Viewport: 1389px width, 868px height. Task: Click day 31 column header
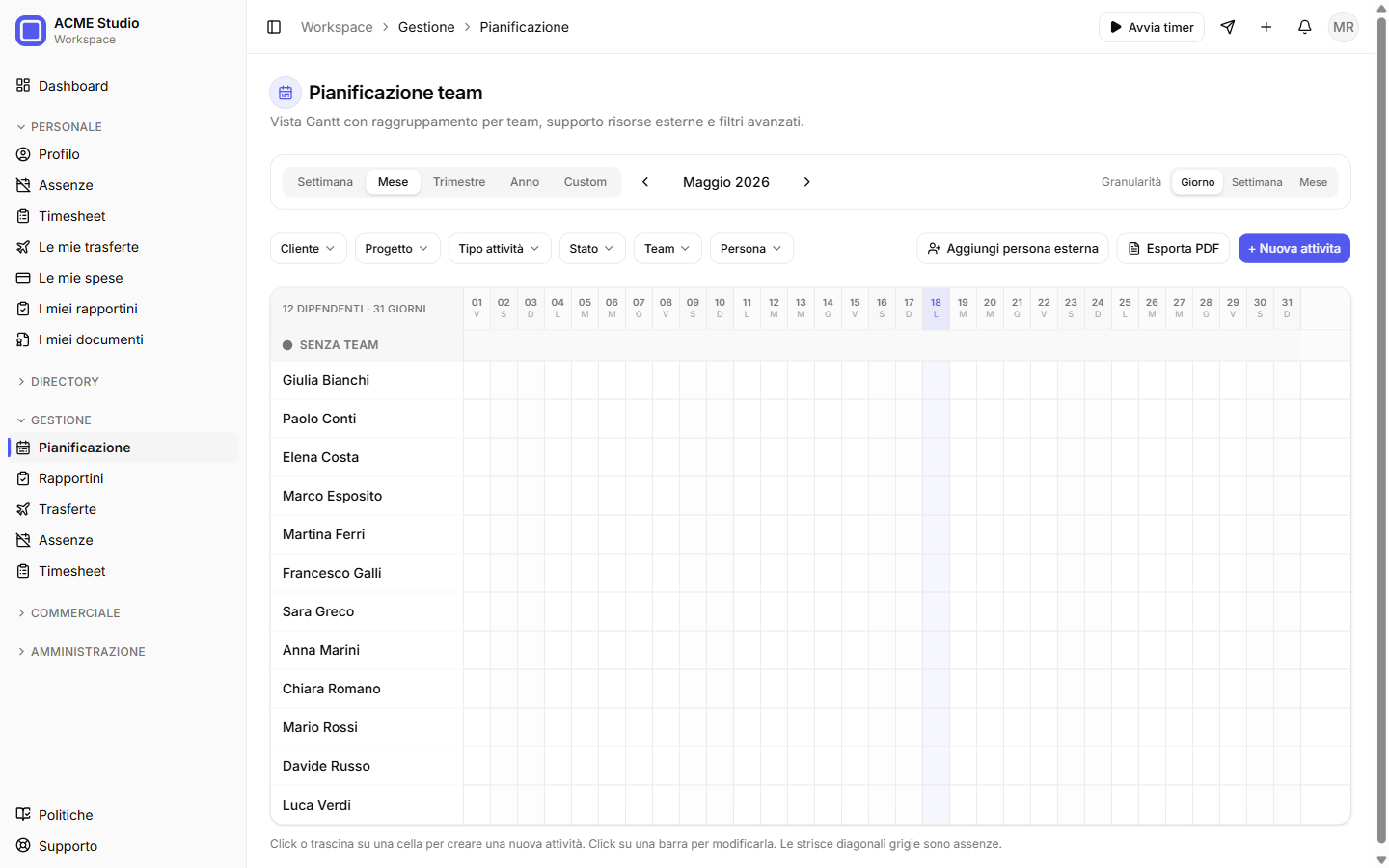(1287, 309)
